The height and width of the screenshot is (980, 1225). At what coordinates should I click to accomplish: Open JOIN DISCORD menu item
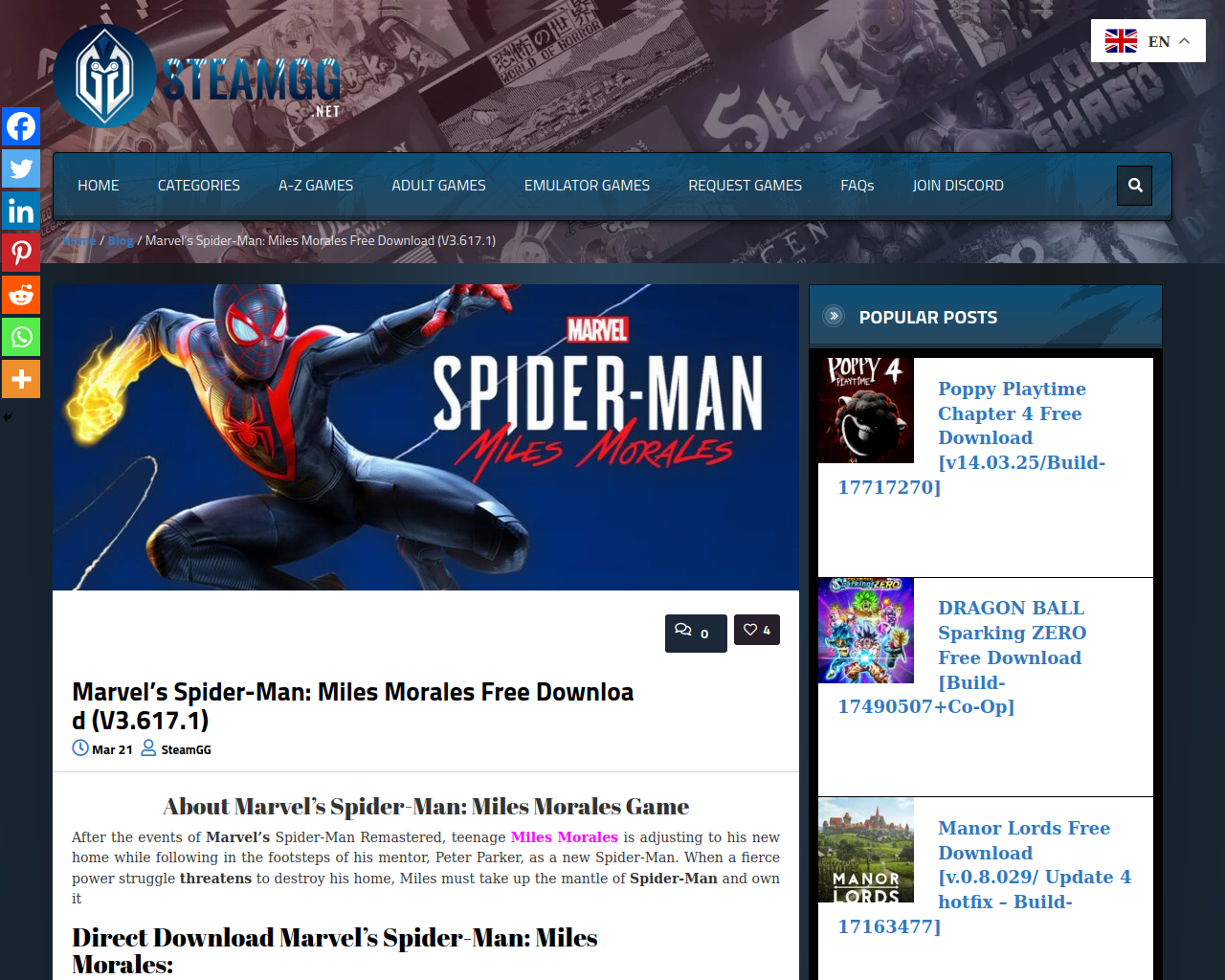coord(958,186)
